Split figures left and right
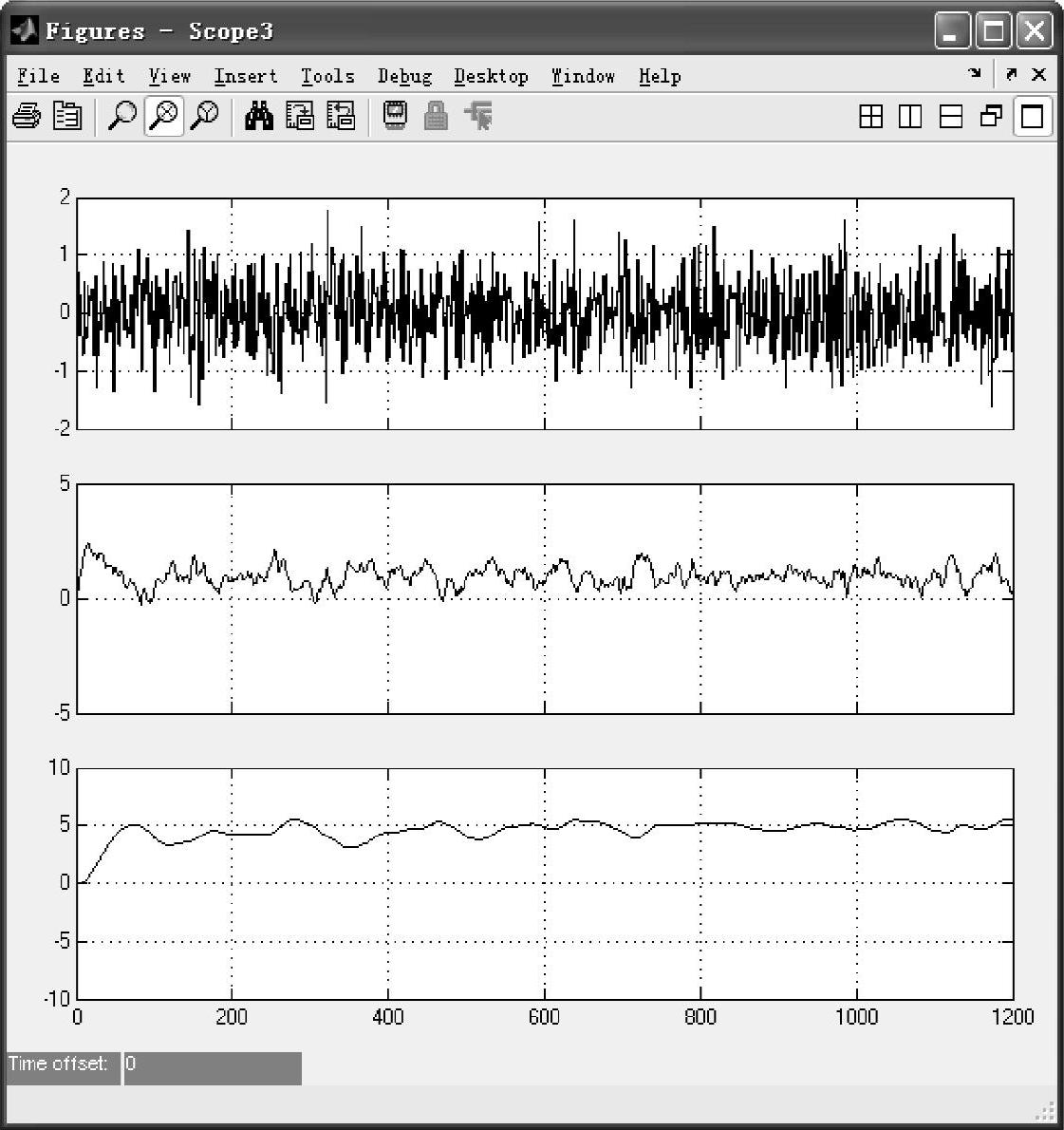This screenshot has width=1064, height=1130. coord(910,117)
